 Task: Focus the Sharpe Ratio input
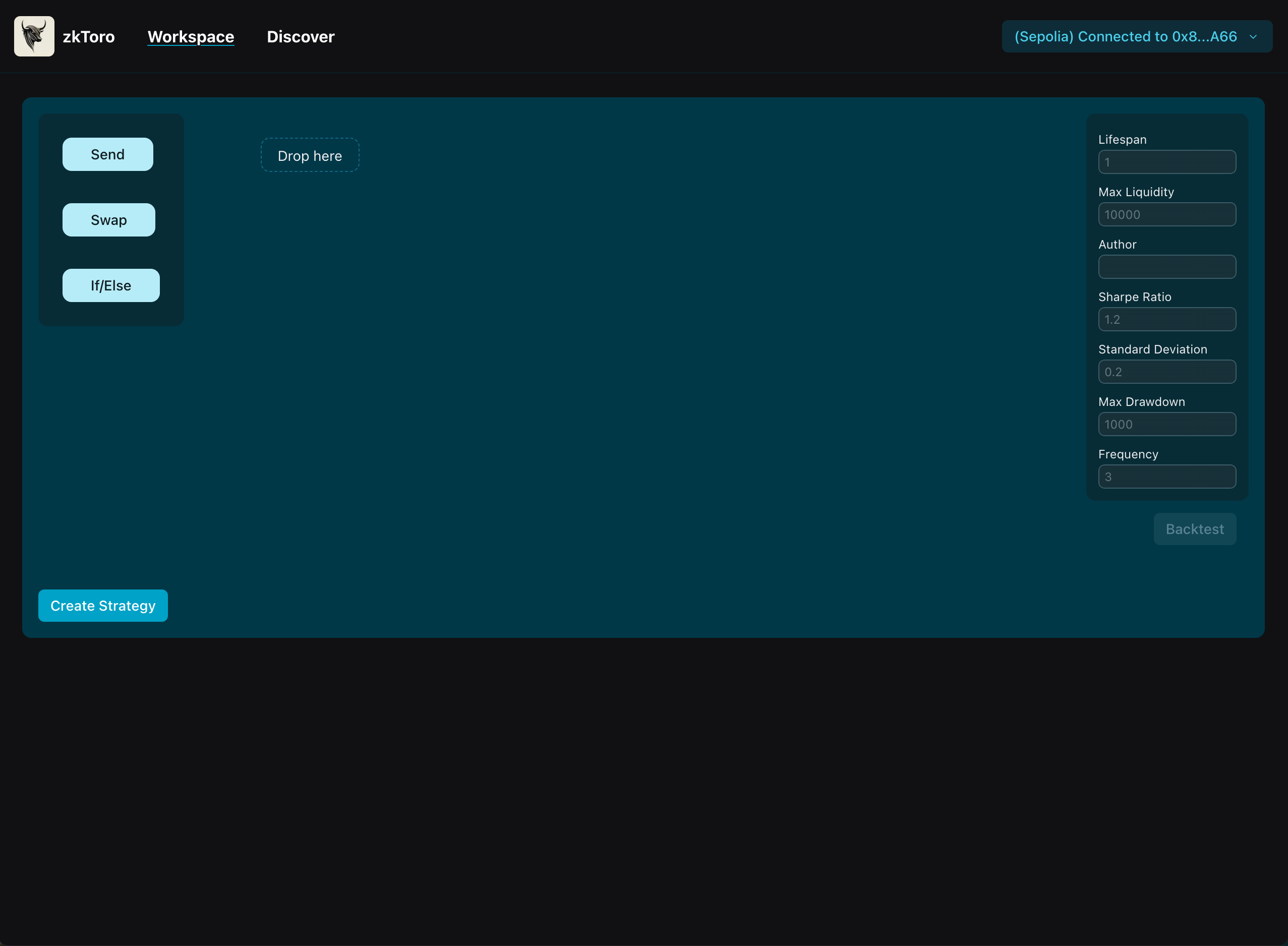(x=1166, y=320)
